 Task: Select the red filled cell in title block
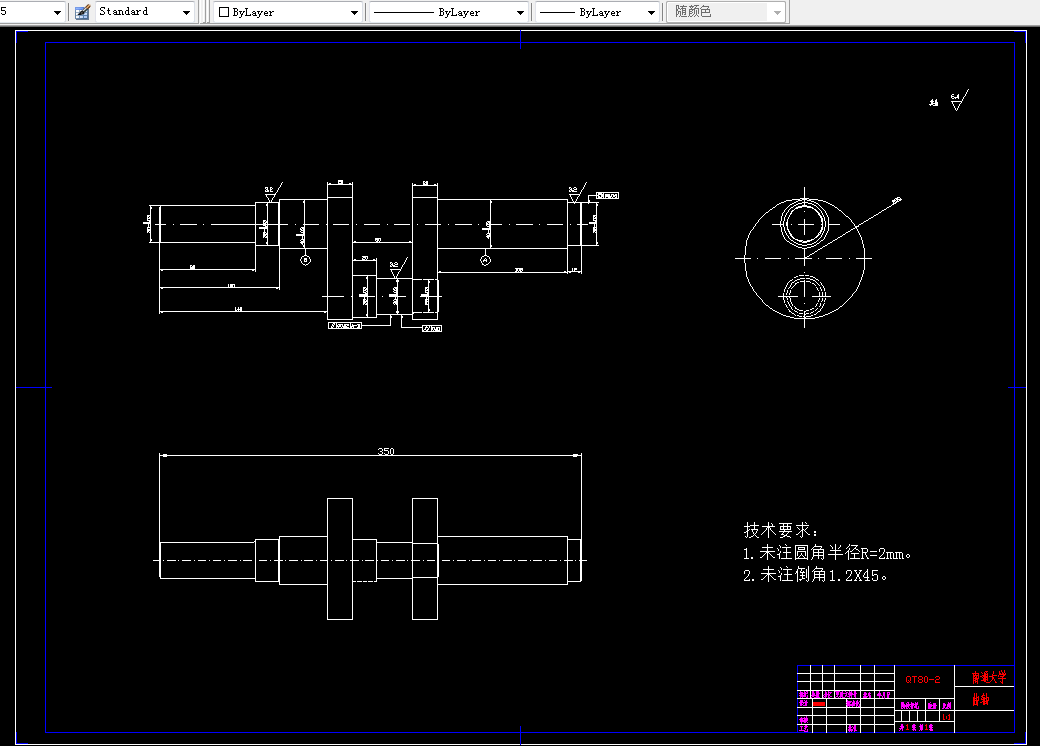819,704
